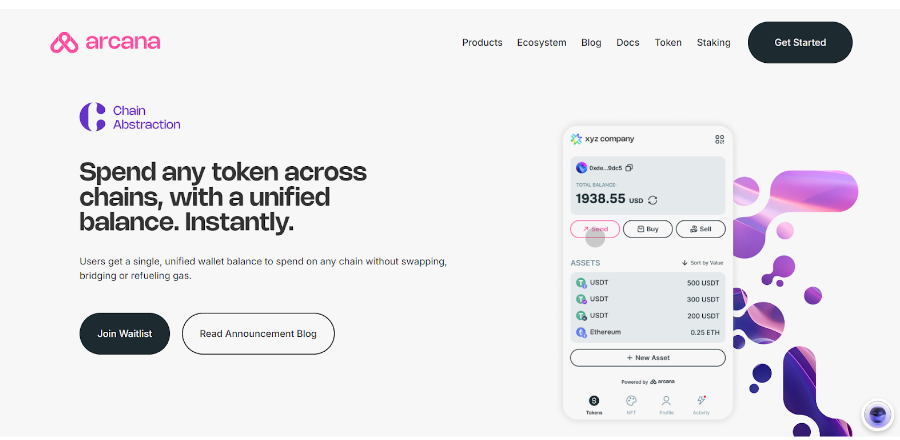
Task: Copy the wallet address icon
Action: point(629,168)
